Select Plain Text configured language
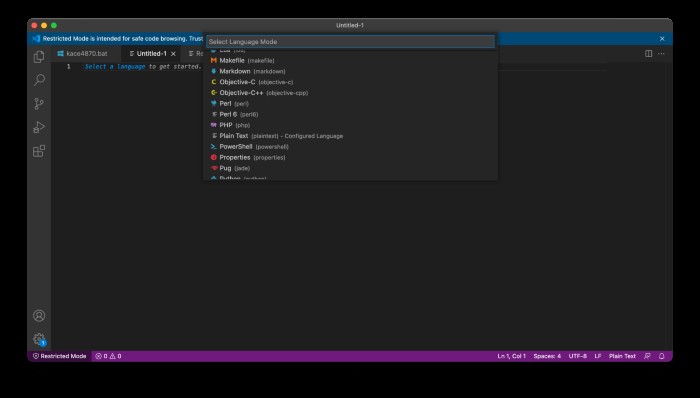This screenshot has height=398, width=700. [350, 136]
